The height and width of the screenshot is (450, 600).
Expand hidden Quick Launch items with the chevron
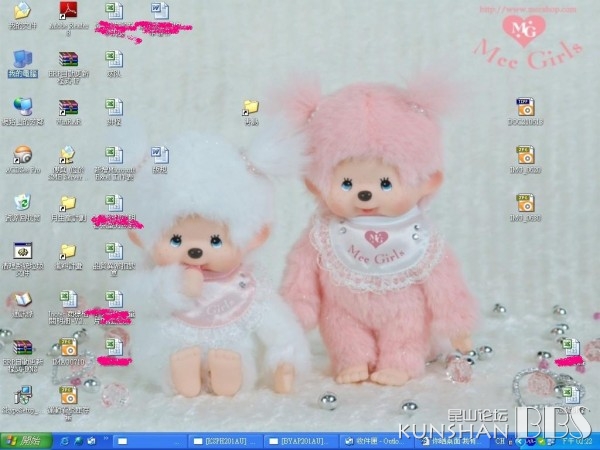[x=106, y=440]
